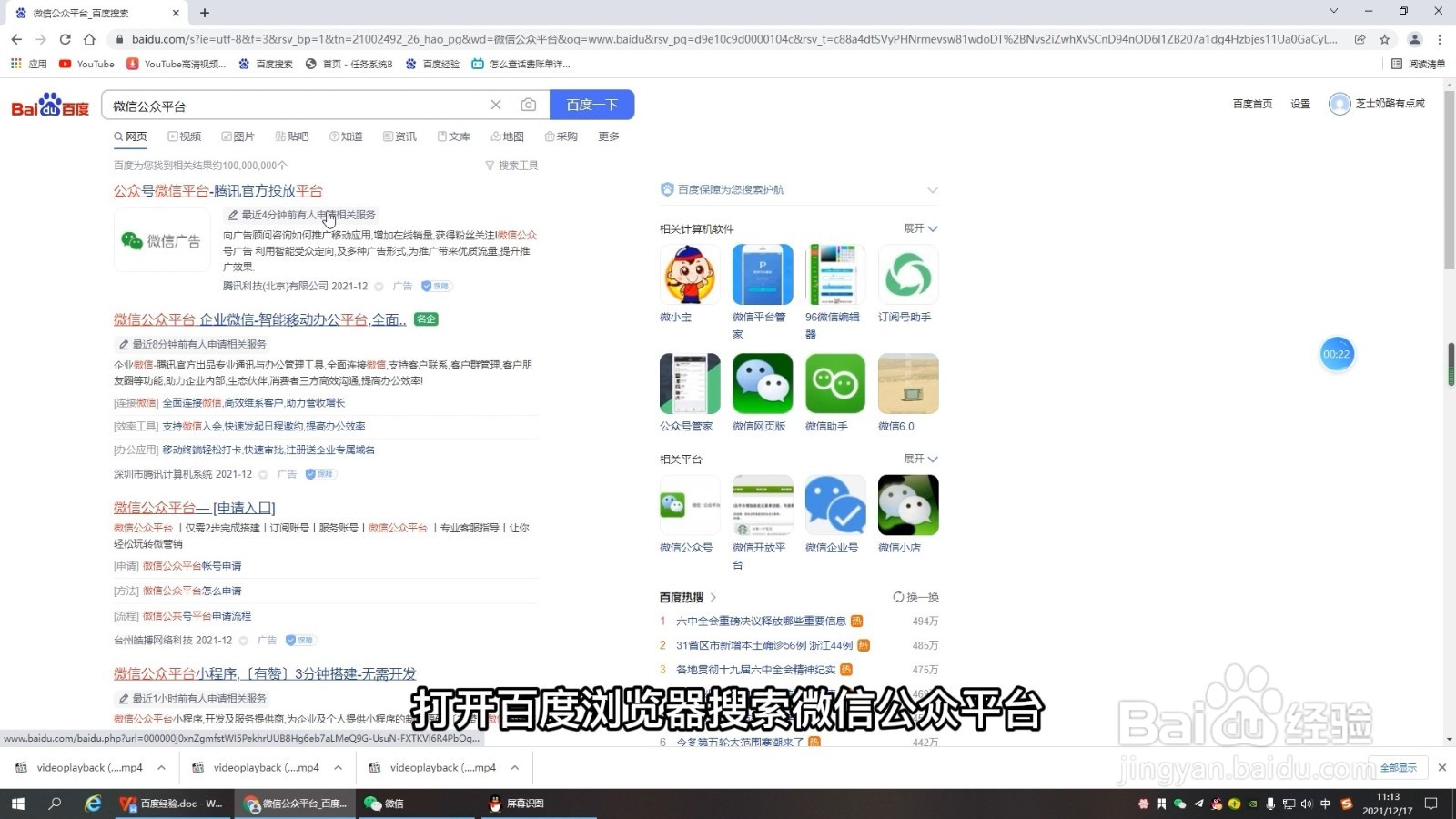Switch to the 知道 search tab
Screen dimensions: 1456x819
pos(346,136)
